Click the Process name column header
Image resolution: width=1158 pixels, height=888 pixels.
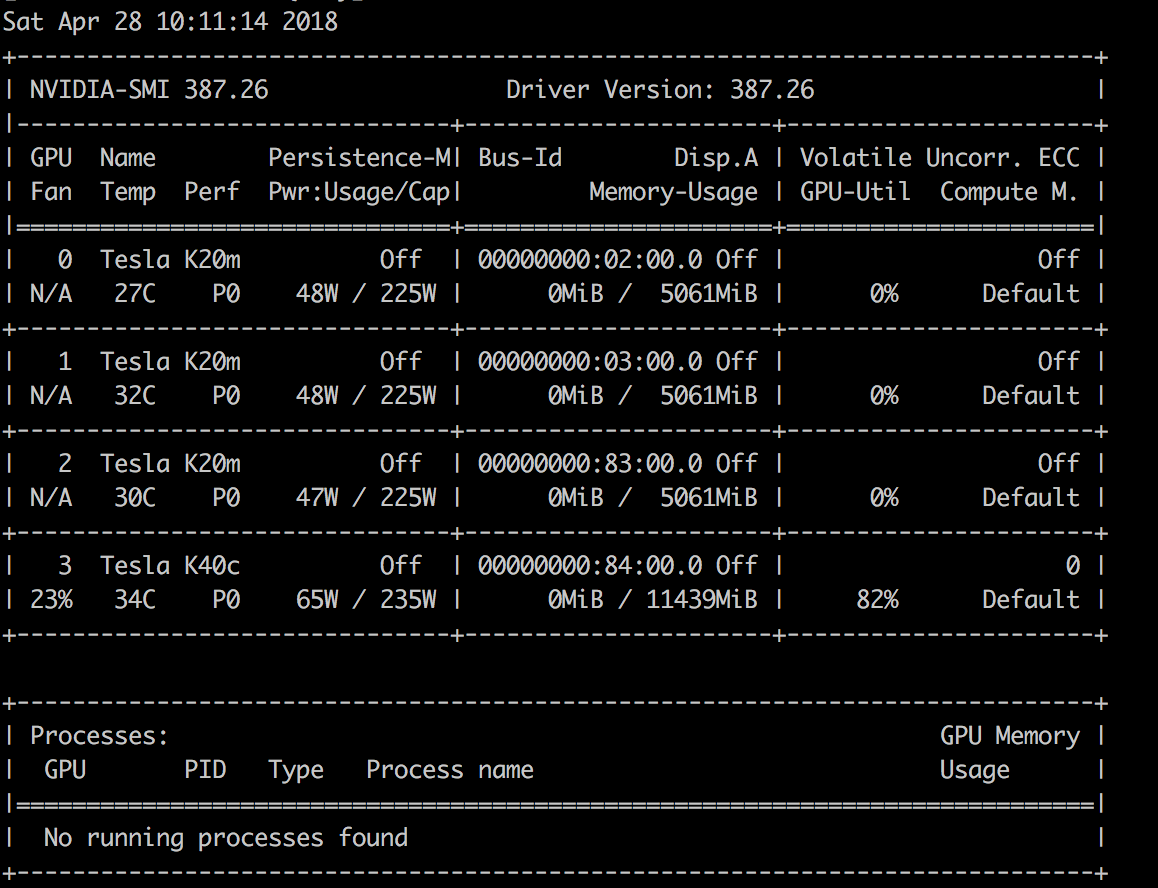450,770
